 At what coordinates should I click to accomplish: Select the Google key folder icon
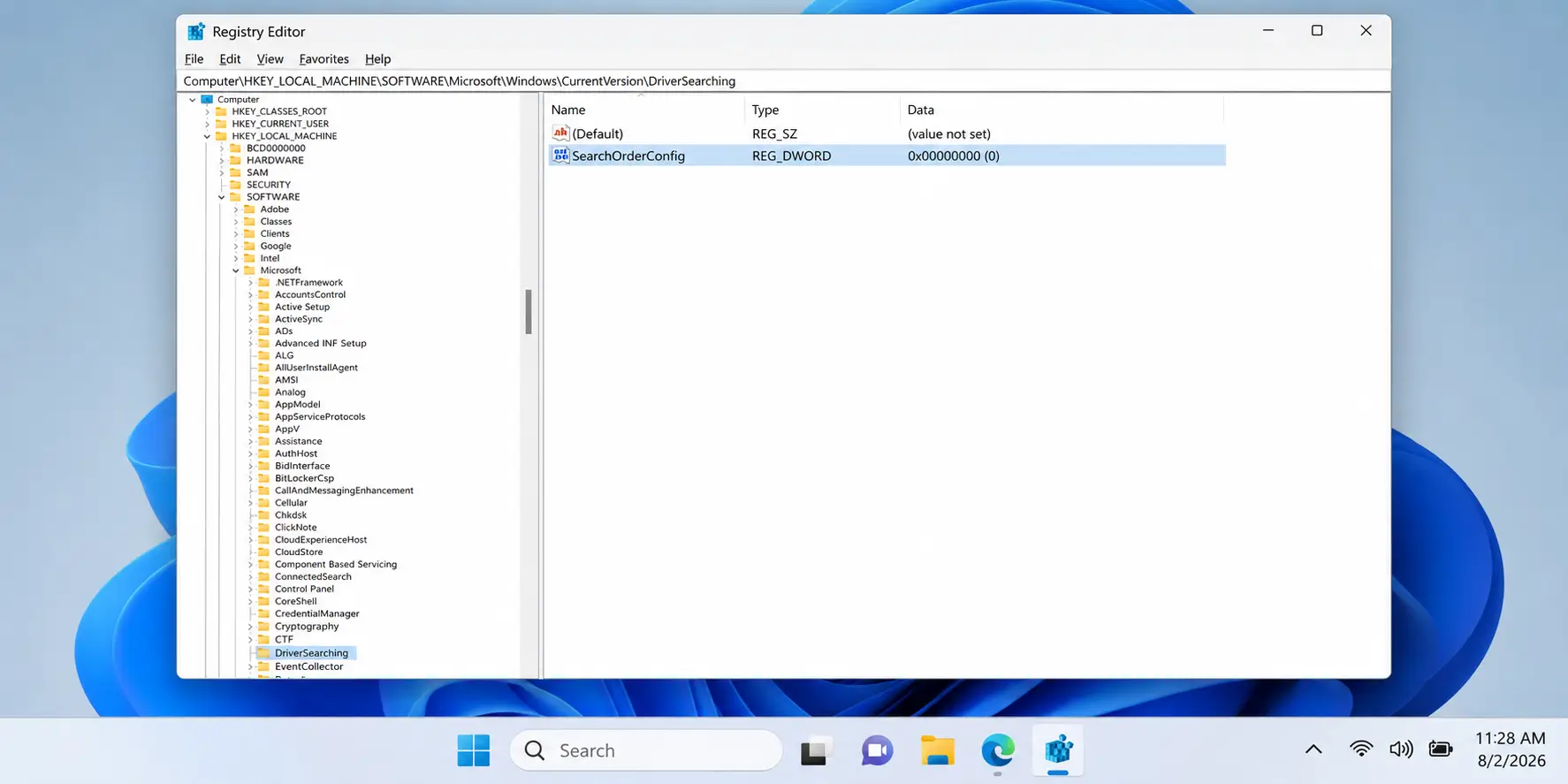pos(249,246)
